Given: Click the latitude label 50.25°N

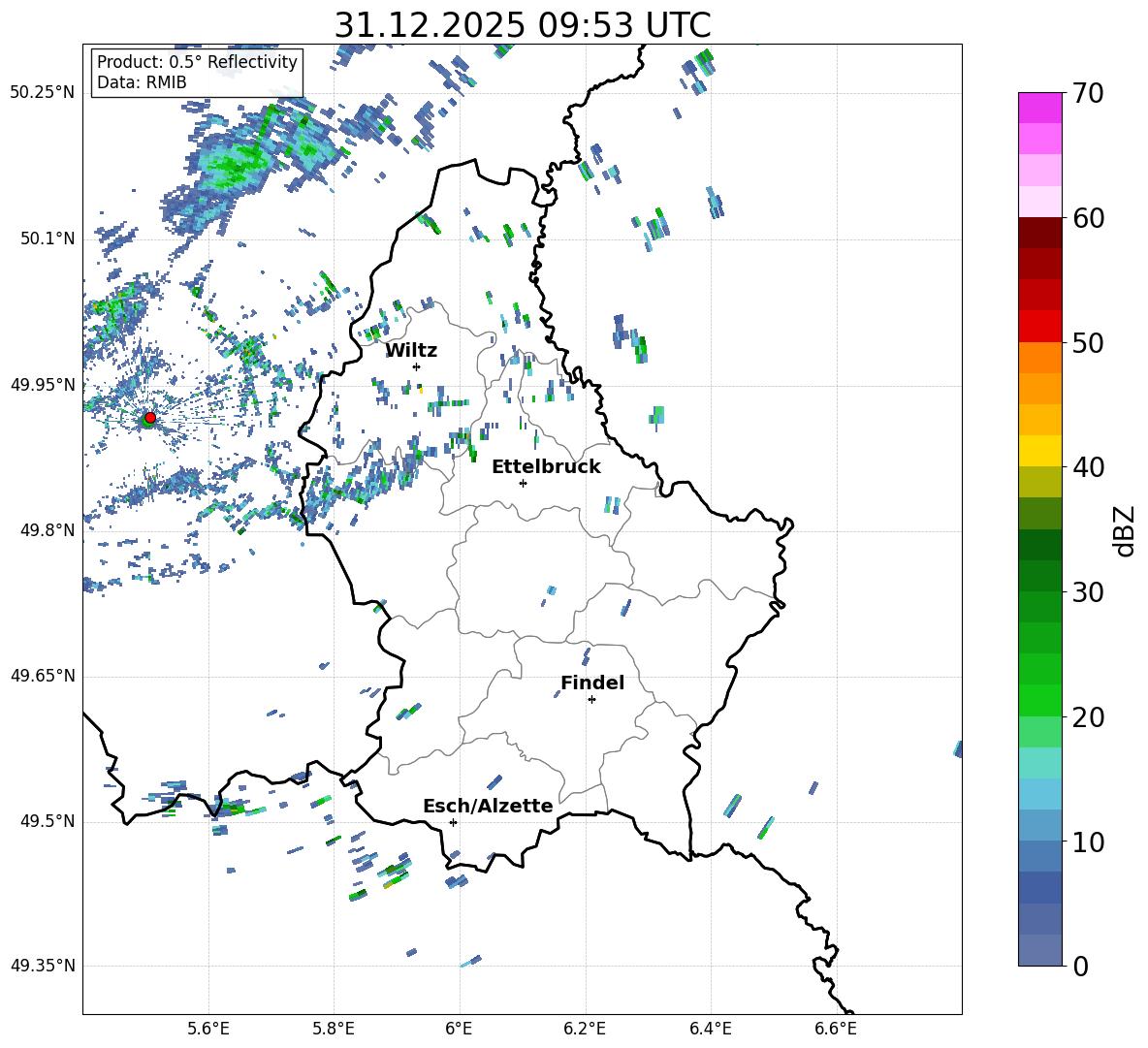Looking at the screenshot, I should [x=43, y=93].
